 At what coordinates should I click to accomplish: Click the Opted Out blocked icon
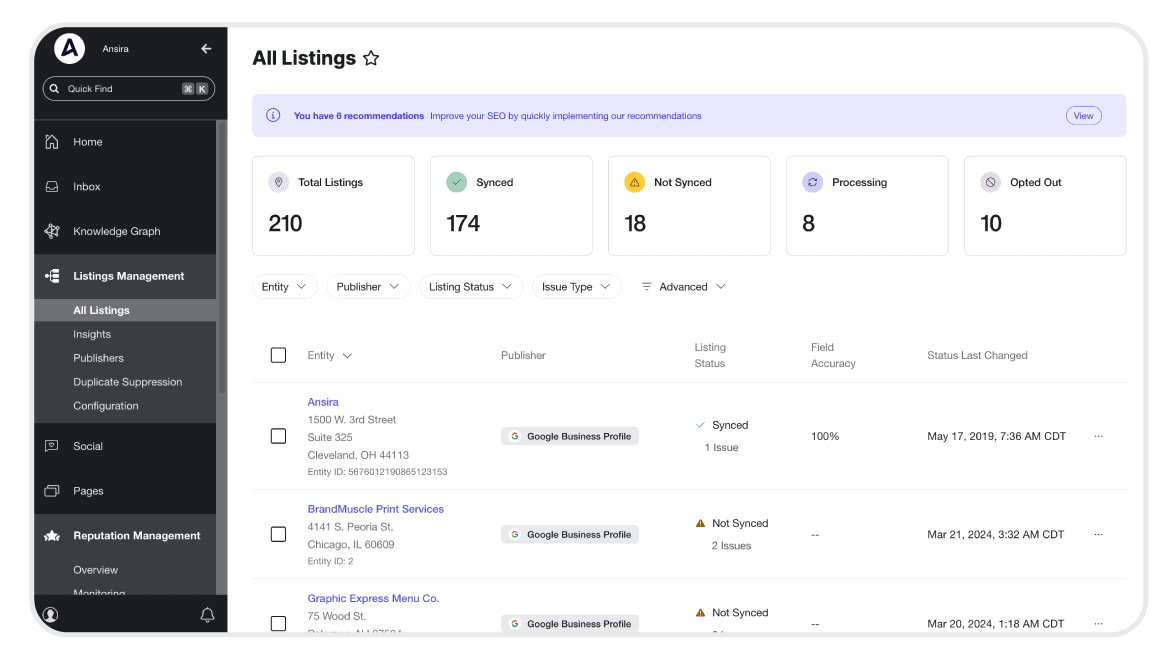tap(990, 182)
